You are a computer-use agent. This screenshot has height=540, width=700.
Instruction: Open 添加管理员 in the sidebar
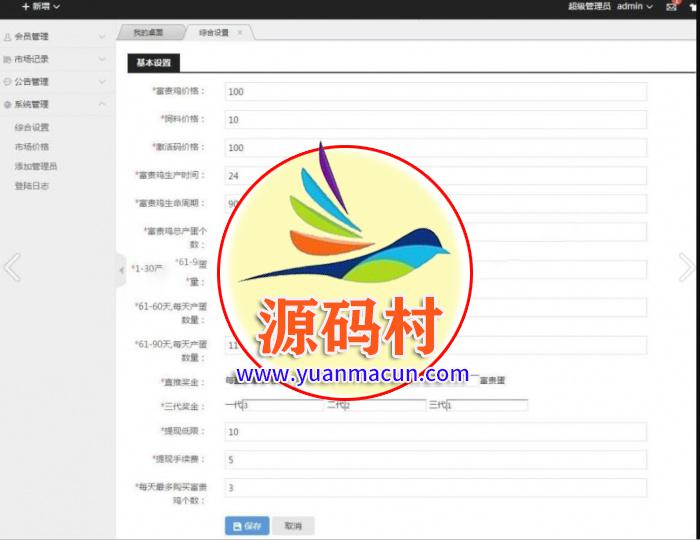[36, 166]
